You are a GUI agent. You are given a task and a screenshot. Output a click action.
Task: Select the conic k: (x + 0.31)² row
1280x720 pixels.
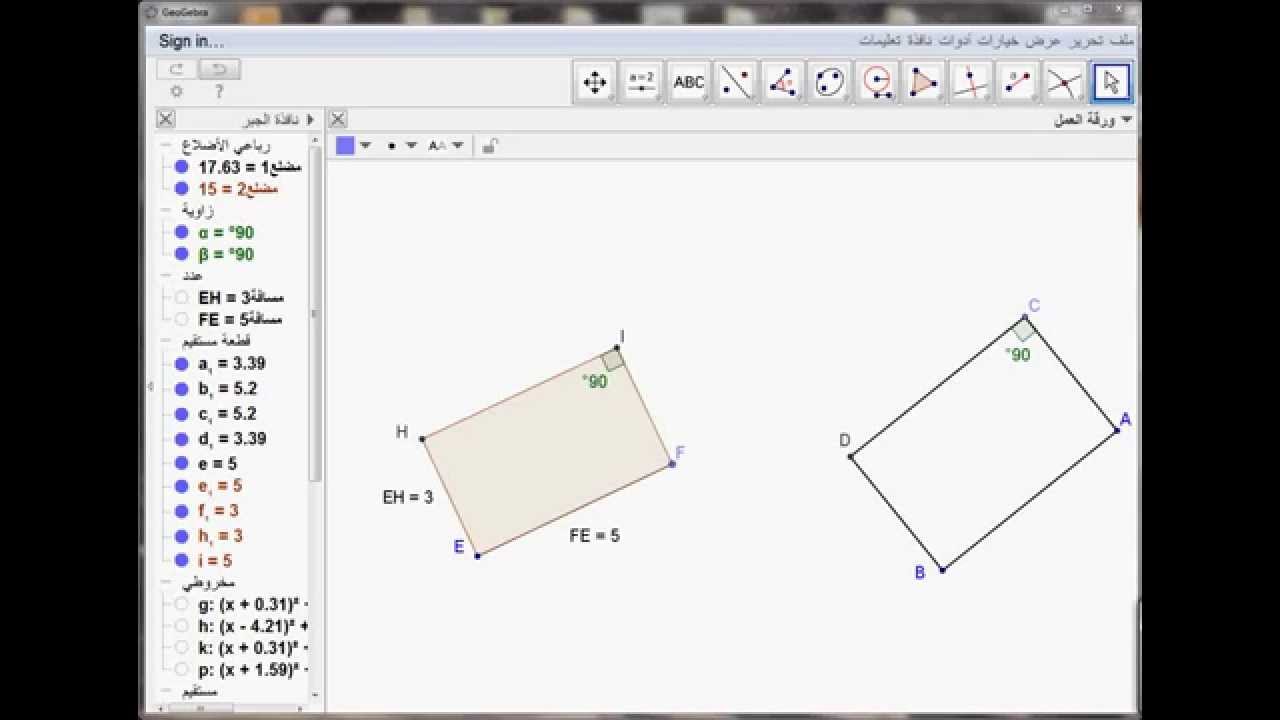pyautogui.click(x=253, y=648)
